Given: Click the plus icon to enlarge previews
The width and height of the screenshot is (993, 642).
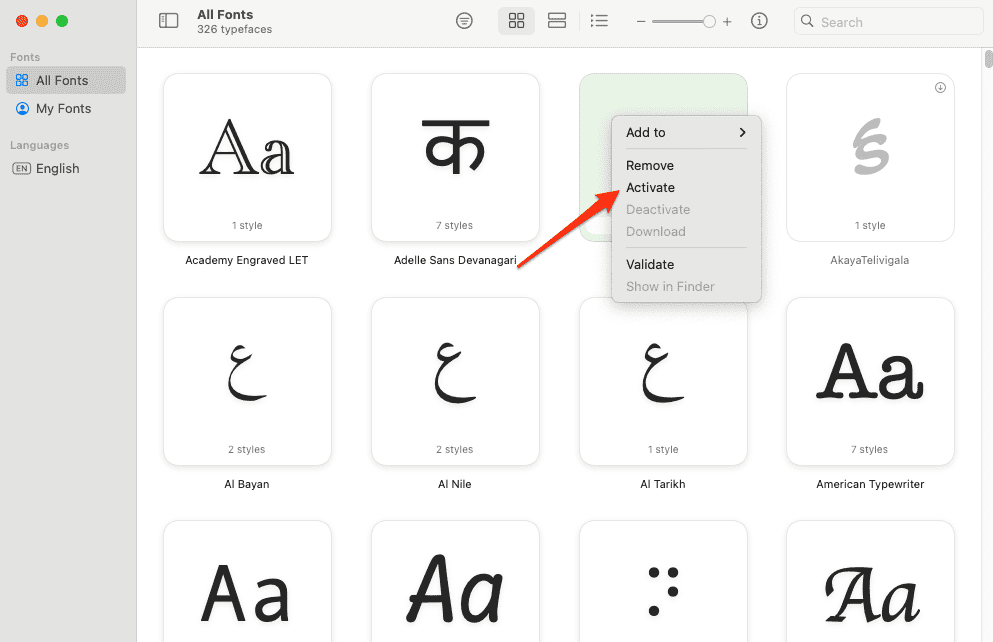Looking at the screenshot, I should pyautogui.click(x=727, y=22).
